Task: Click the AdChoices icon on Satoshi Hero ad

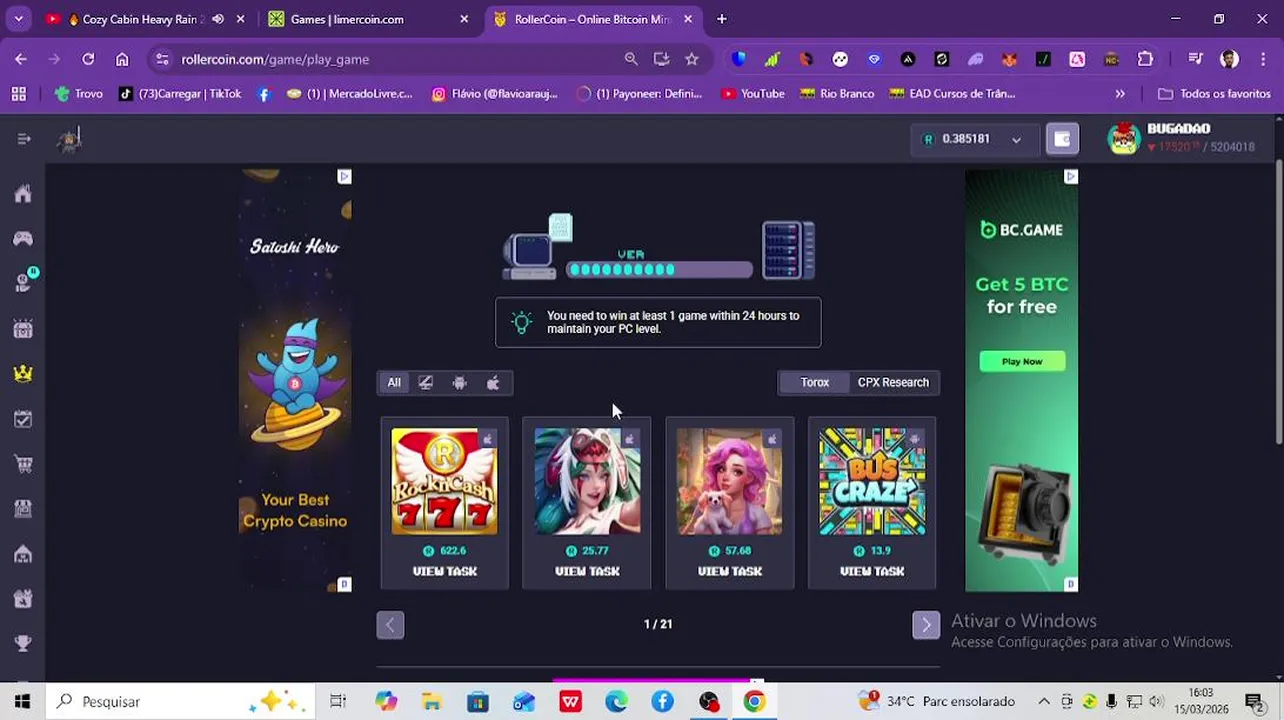Action: (x=344, y=176)
